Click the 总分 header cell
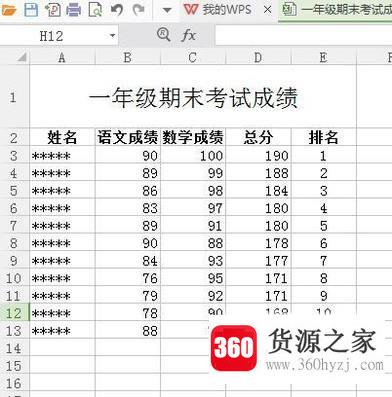The width and height of the screenshot is (392, 397). point(258,137)
